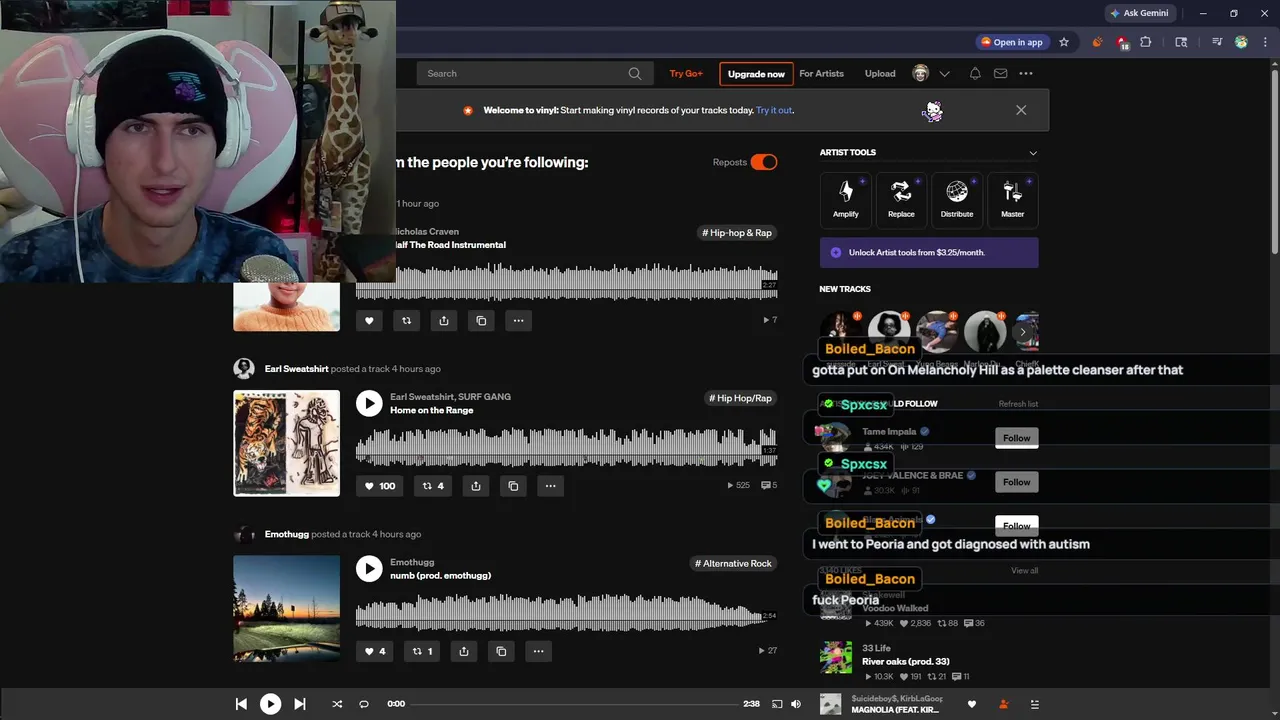
Task: Click the volume speaker icon
Action: point(796,704)
